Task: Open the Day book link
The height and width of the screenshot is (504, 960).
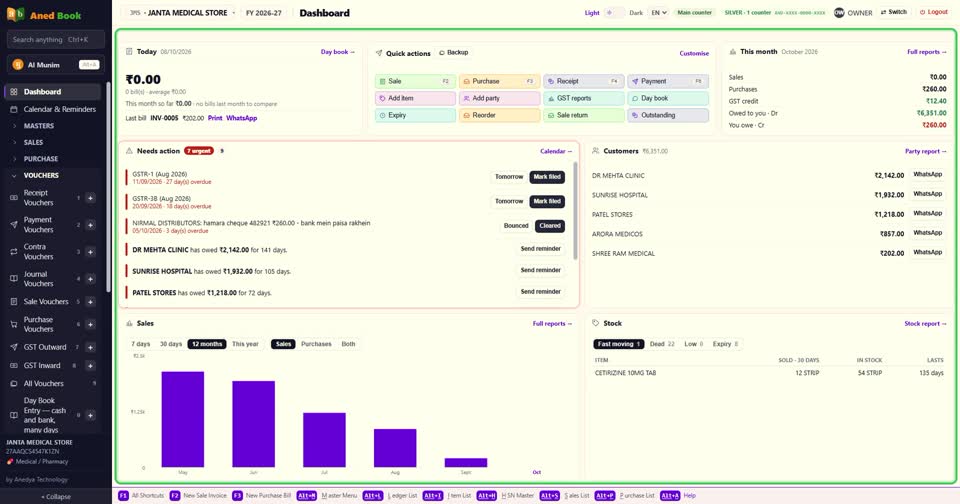Action: click(337, 52)
